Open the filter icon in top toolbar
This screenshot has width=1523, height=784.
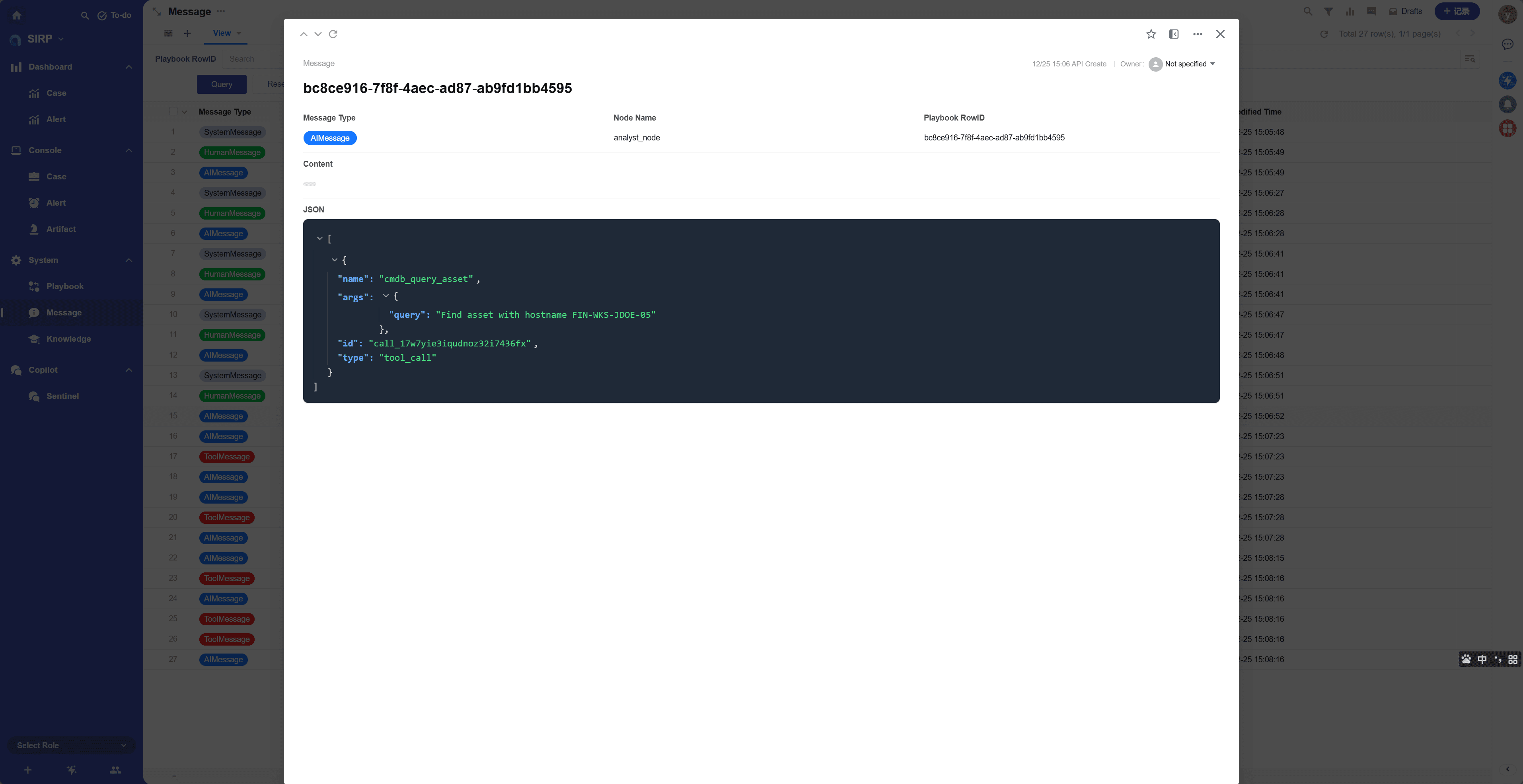1328,11
